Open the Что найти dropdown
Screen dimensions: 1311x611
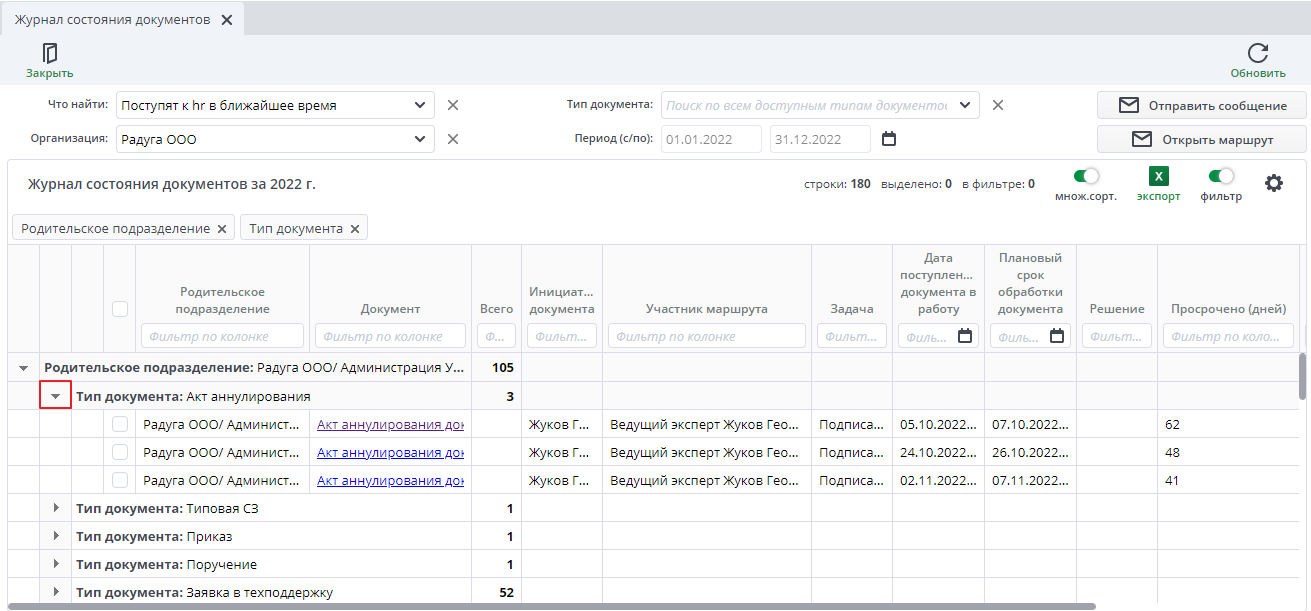[419, 105]
